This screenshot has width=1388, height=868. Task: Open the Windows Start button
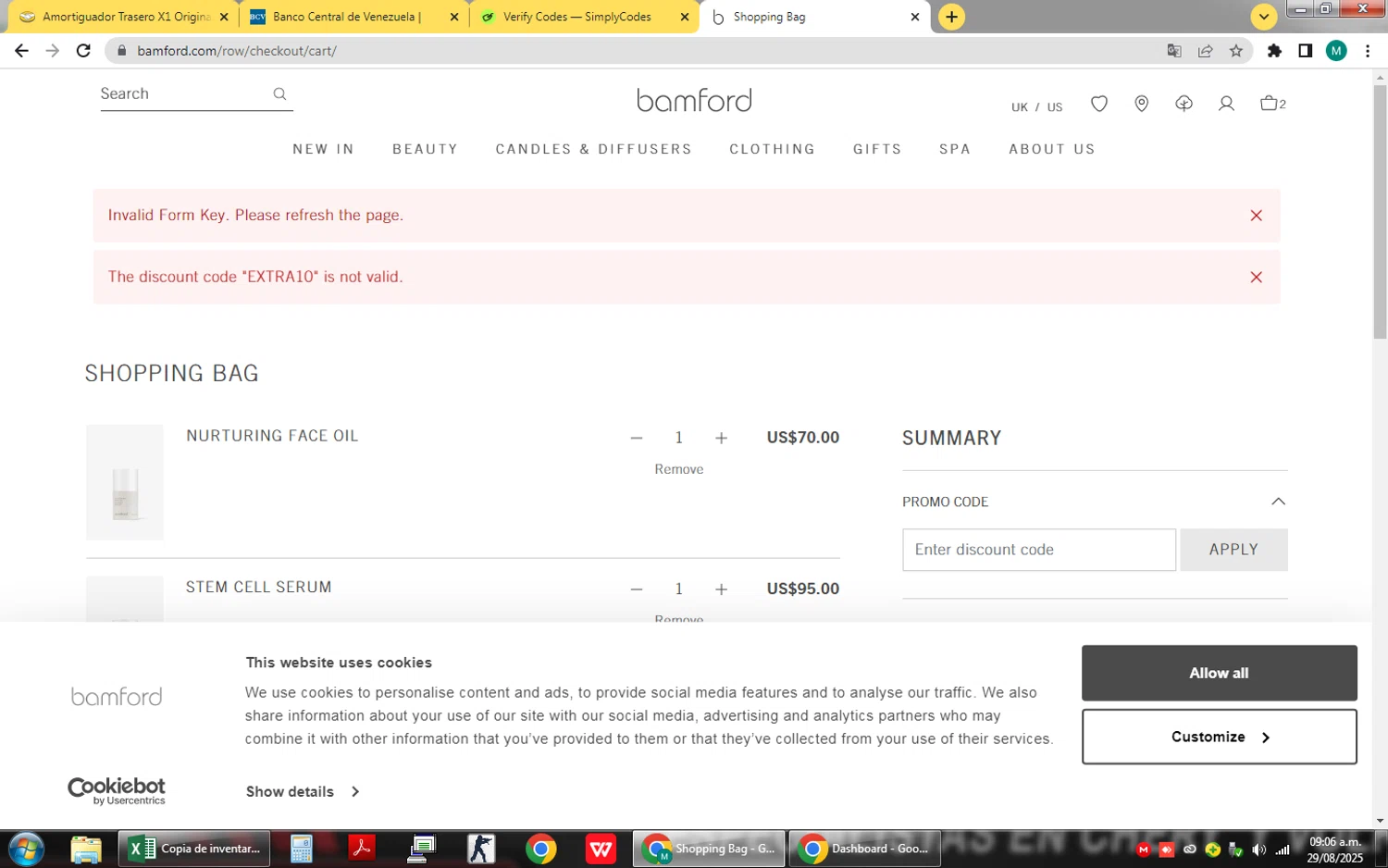[x=26, y=849]
